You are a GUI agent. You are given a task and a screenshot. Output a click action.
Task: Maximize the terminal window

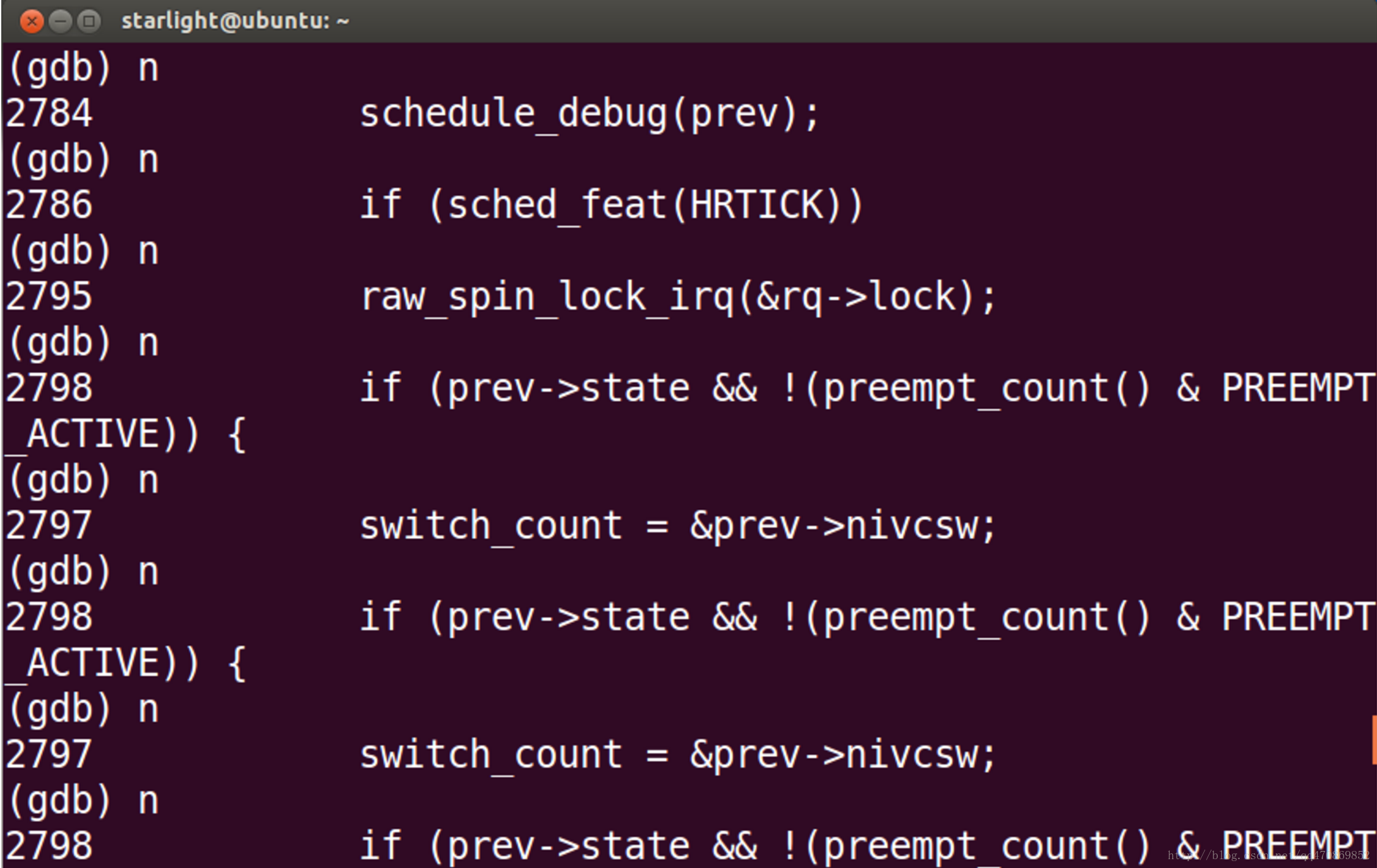point(88,21)
